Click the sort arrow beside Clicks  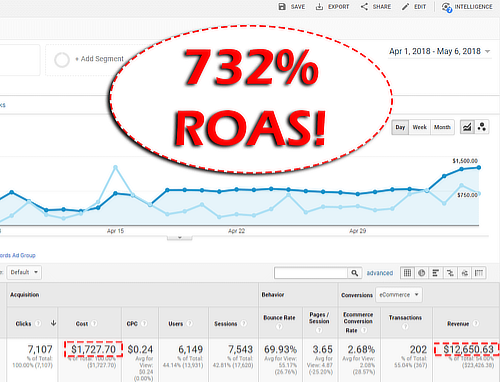point(53,323)
